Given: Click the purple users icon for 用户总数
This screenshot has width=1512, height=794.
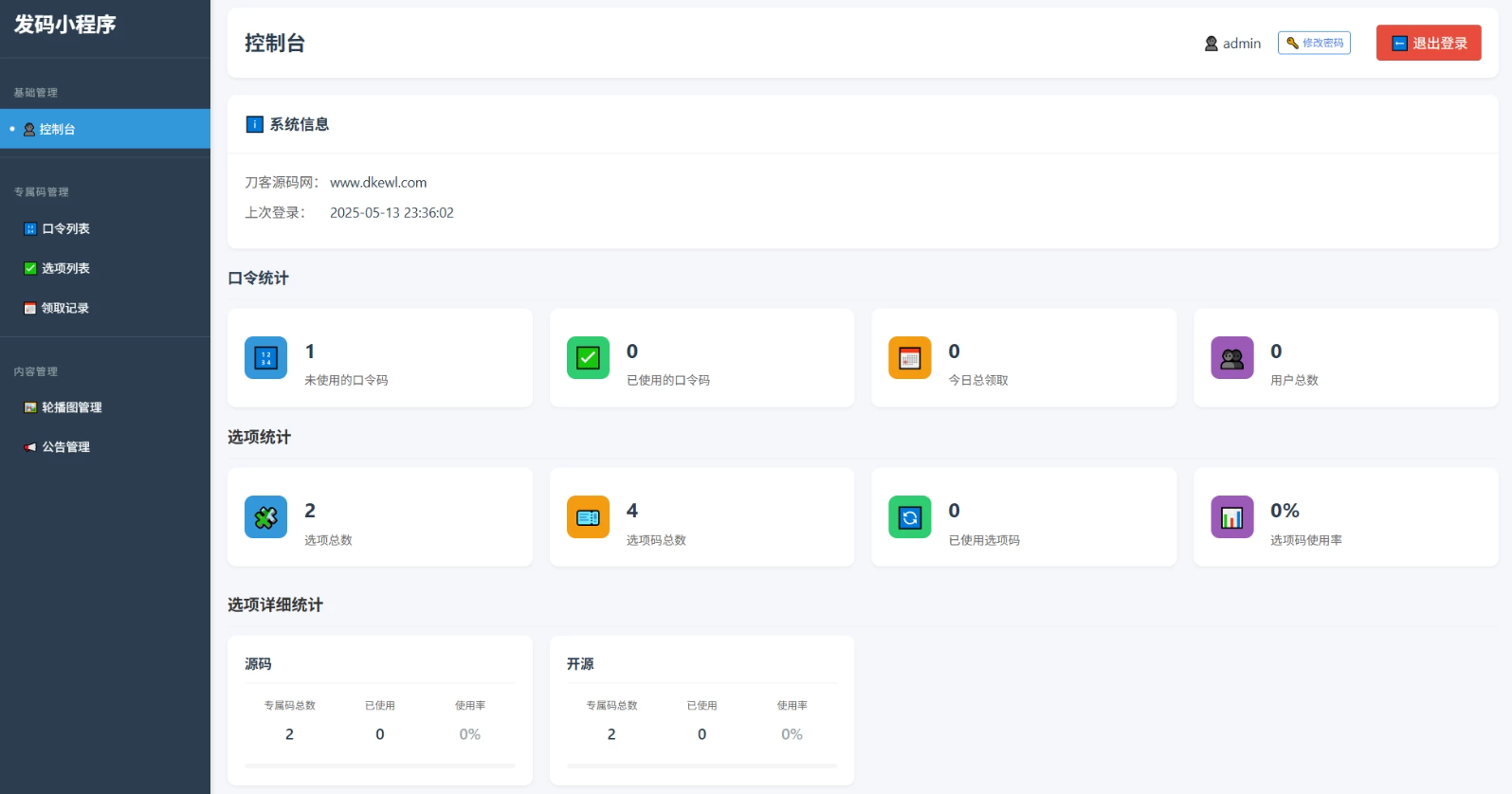Looking at the screenshot, I should point(1232,357).
